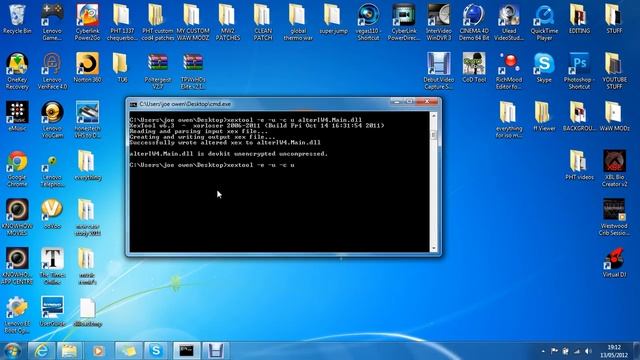Open Windows Explorer from taskbar
640x360 pixels.
pos(69,351)
